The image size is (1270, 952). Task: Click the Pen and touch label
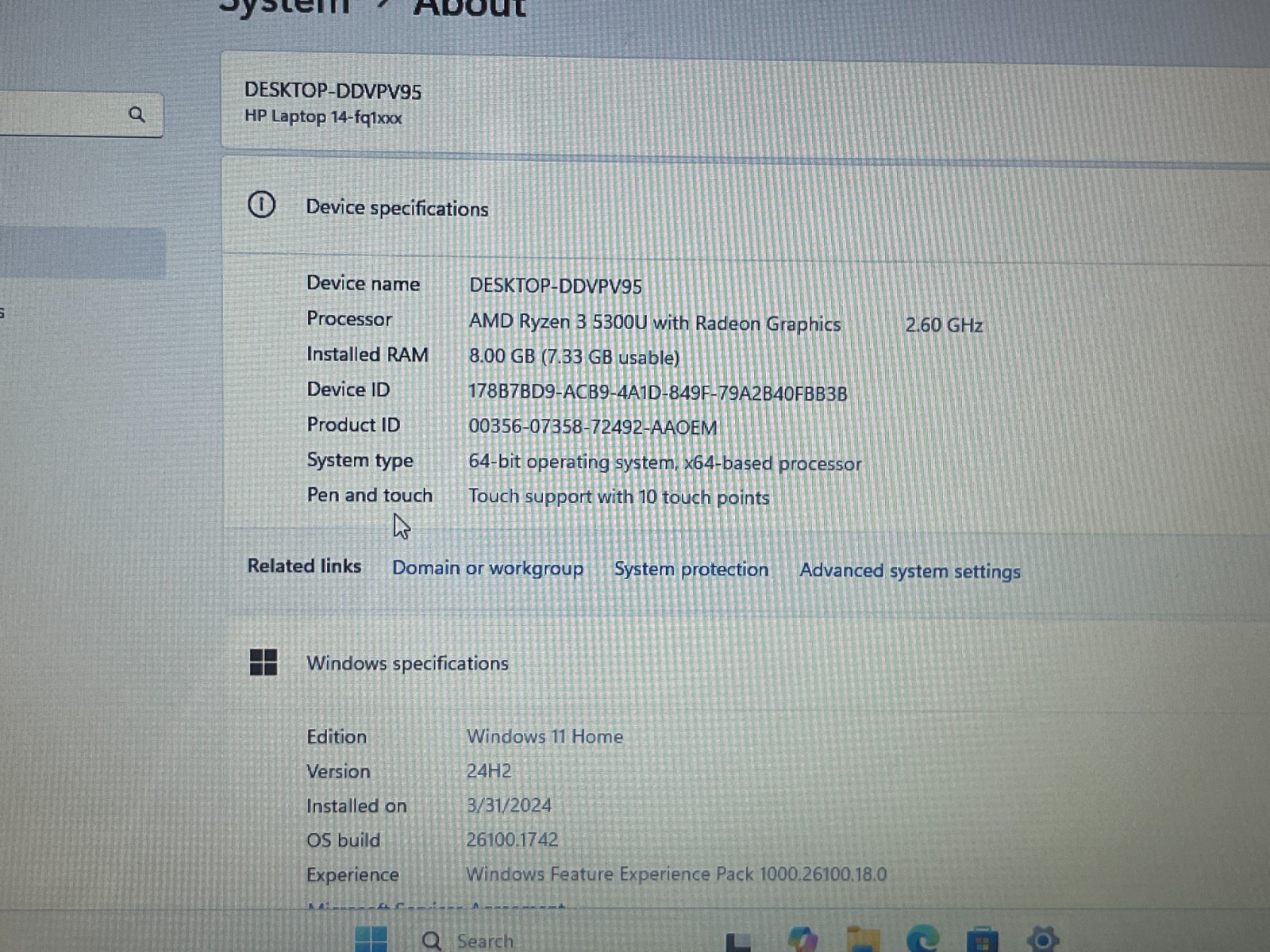369,495
